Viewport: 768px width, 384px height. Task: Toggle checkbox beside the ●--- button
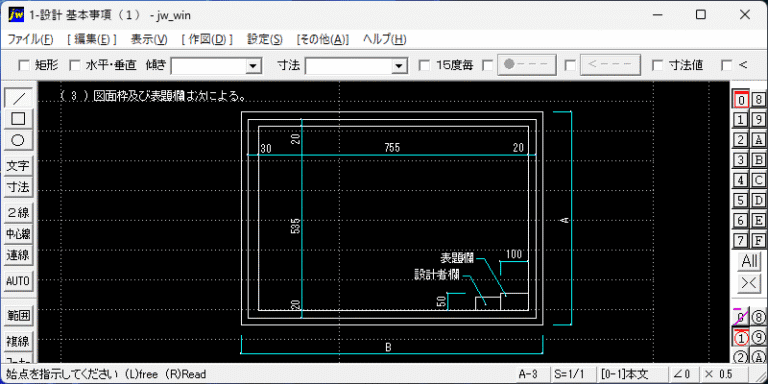(x=488, y=65)
